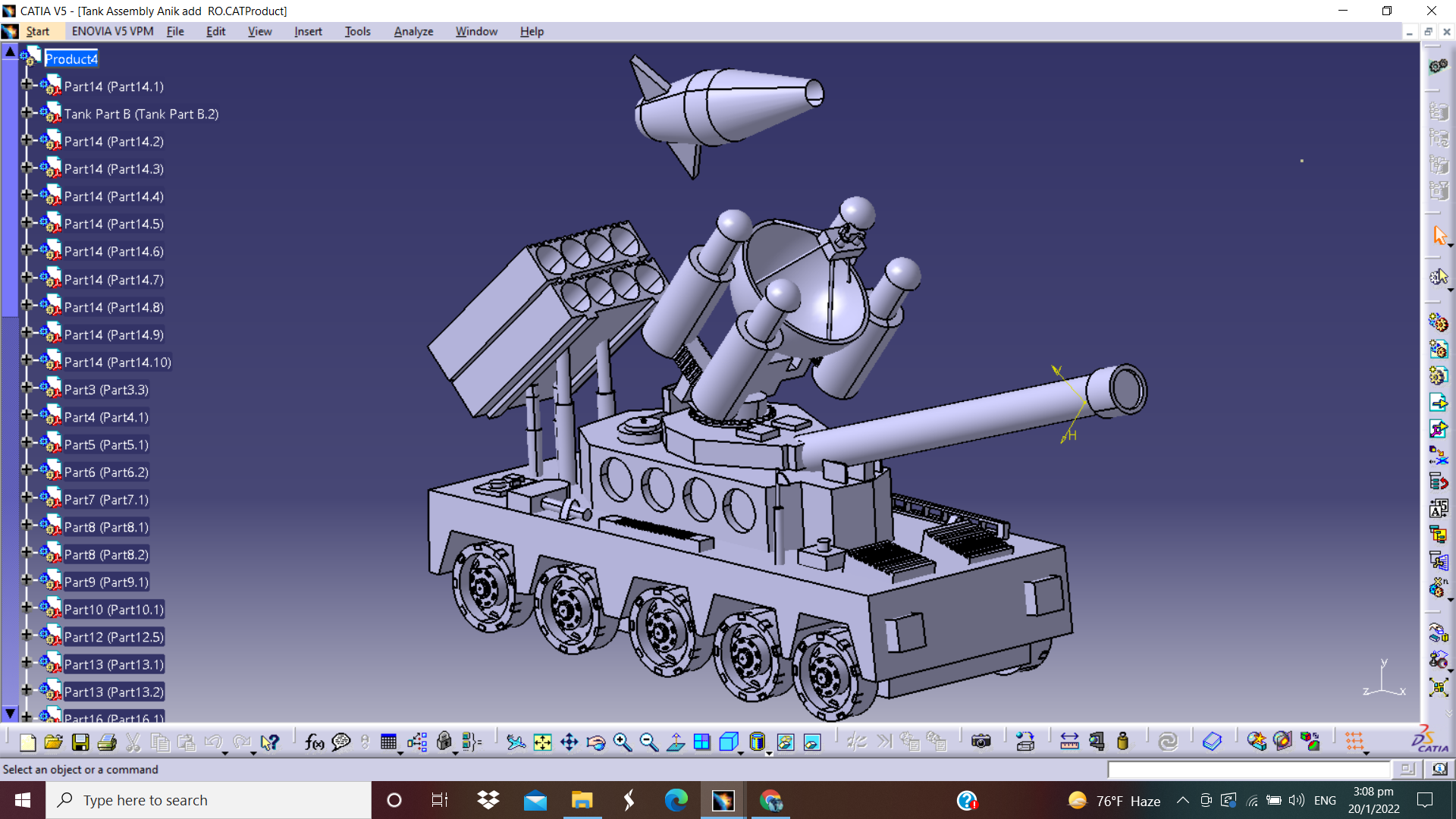This screenshot has width=1456, height=819.
Task: Expand the Part10 (Part10.1) tree node
Action: coord(27,607)
